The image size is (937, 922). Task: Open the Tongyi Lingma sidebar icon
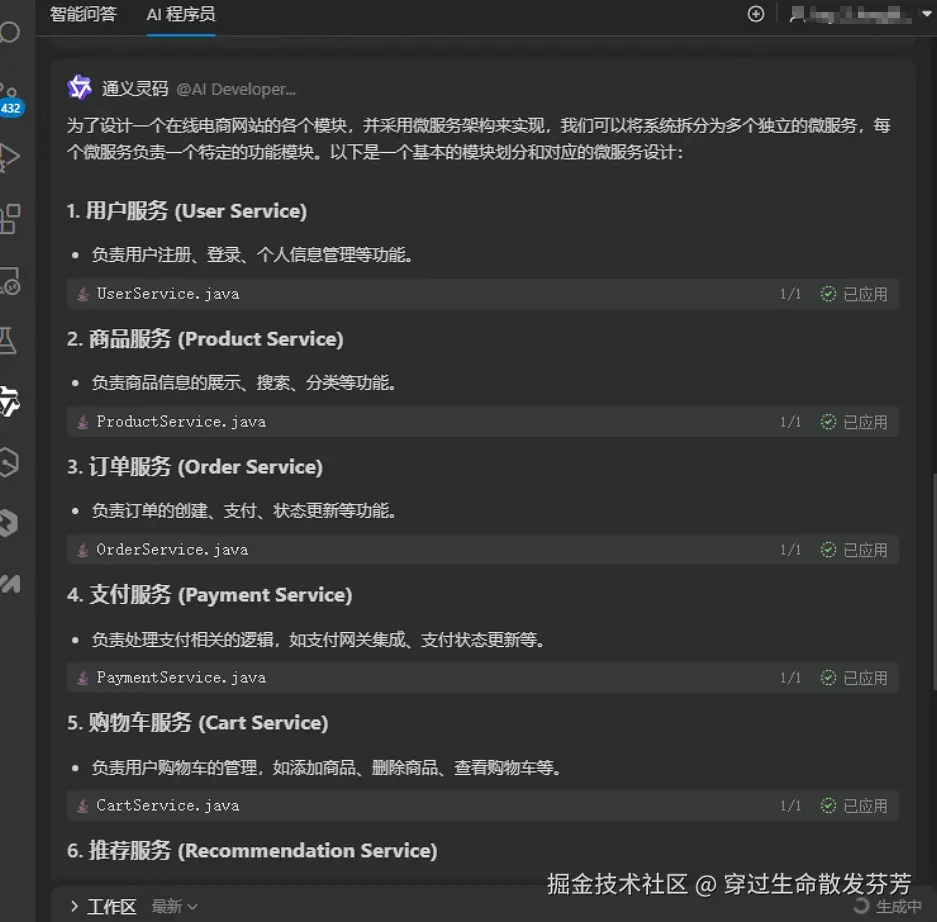[9, 401]
